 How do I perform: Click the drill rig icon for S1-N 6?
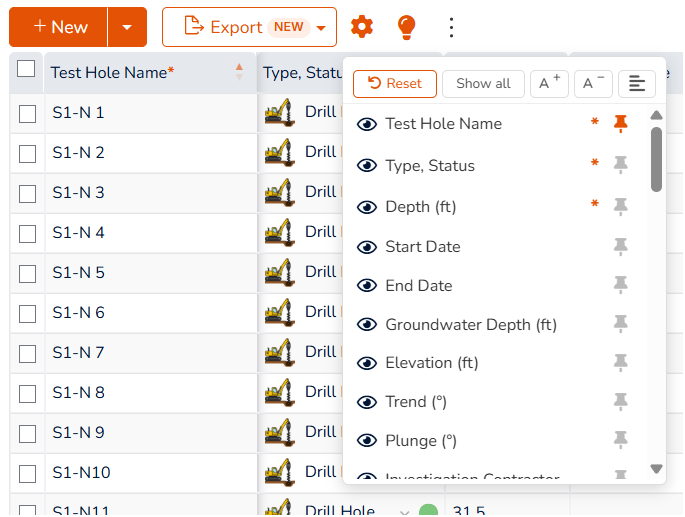tap(280, 312)
